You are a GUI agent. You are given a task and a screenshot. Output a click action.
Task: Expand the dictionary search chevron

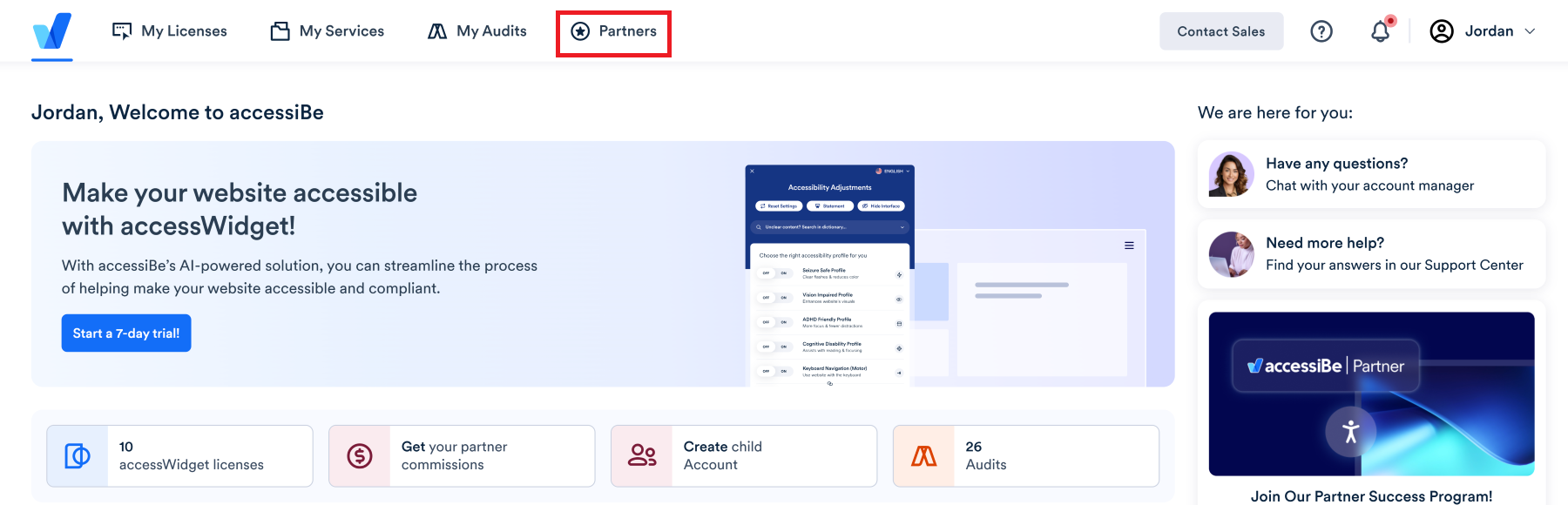coord(902,227)
